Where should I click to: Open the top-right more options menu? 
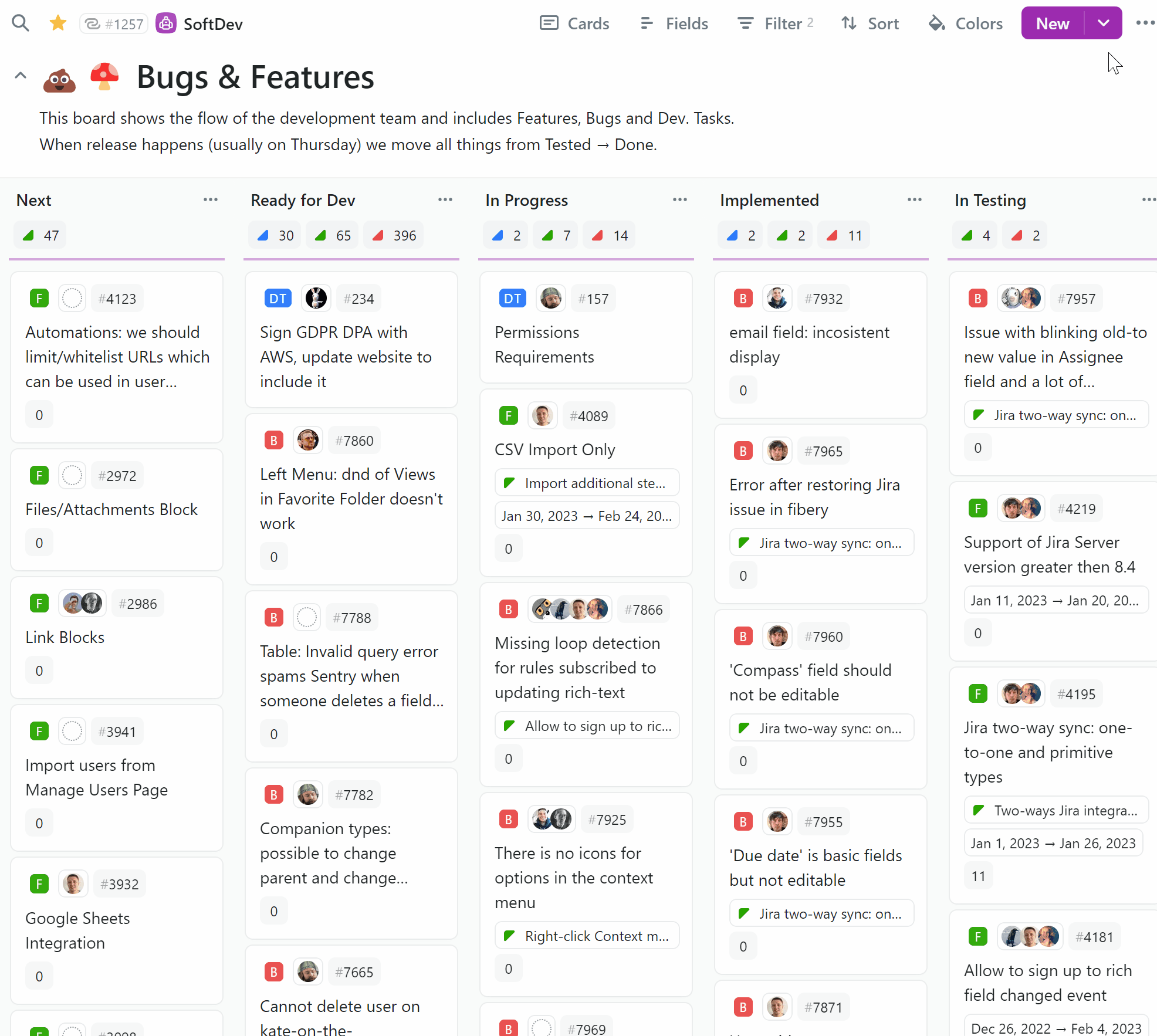(1145, 23)
